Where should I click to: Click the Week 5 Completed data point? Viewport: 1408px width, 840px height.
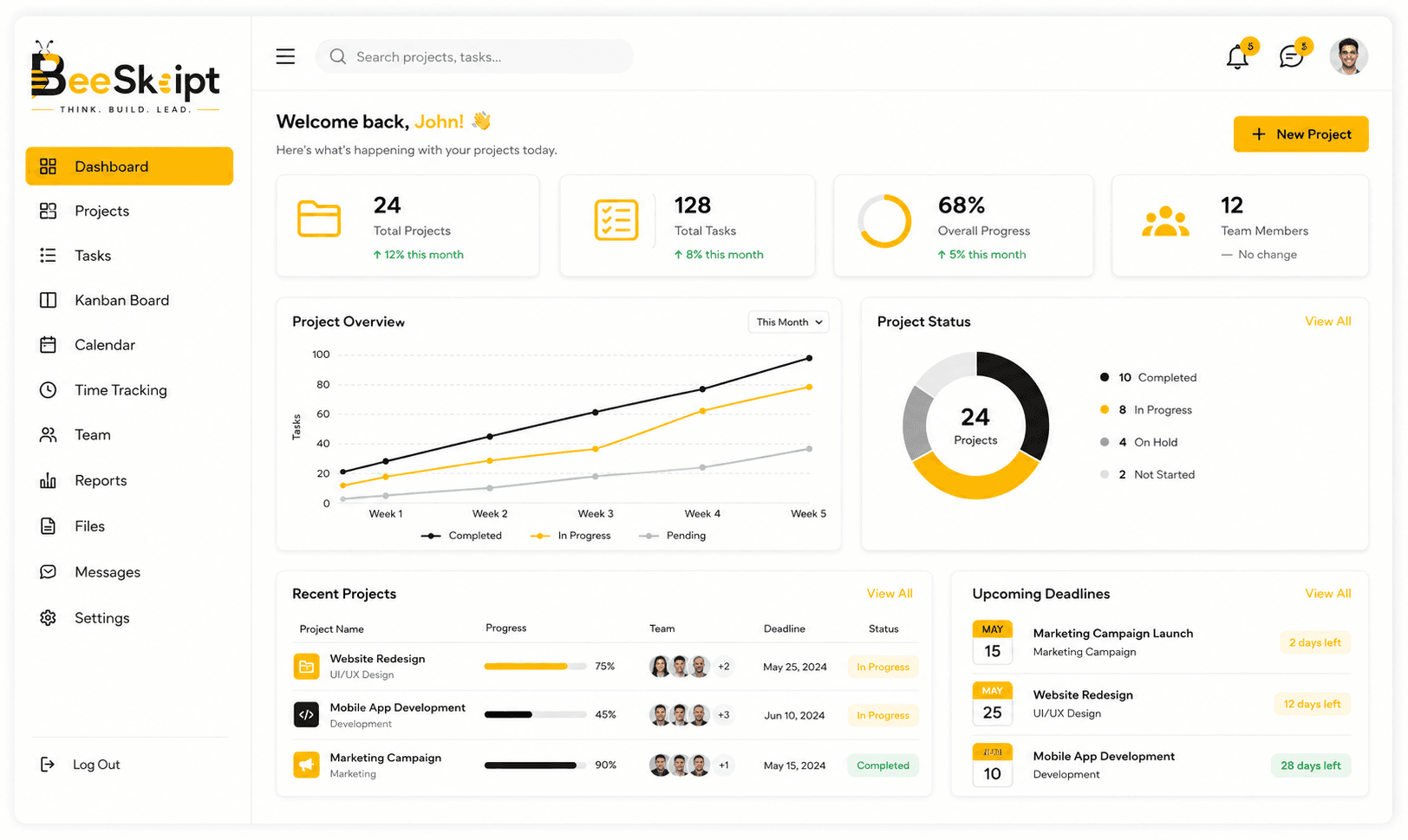[x=809, y=358]
